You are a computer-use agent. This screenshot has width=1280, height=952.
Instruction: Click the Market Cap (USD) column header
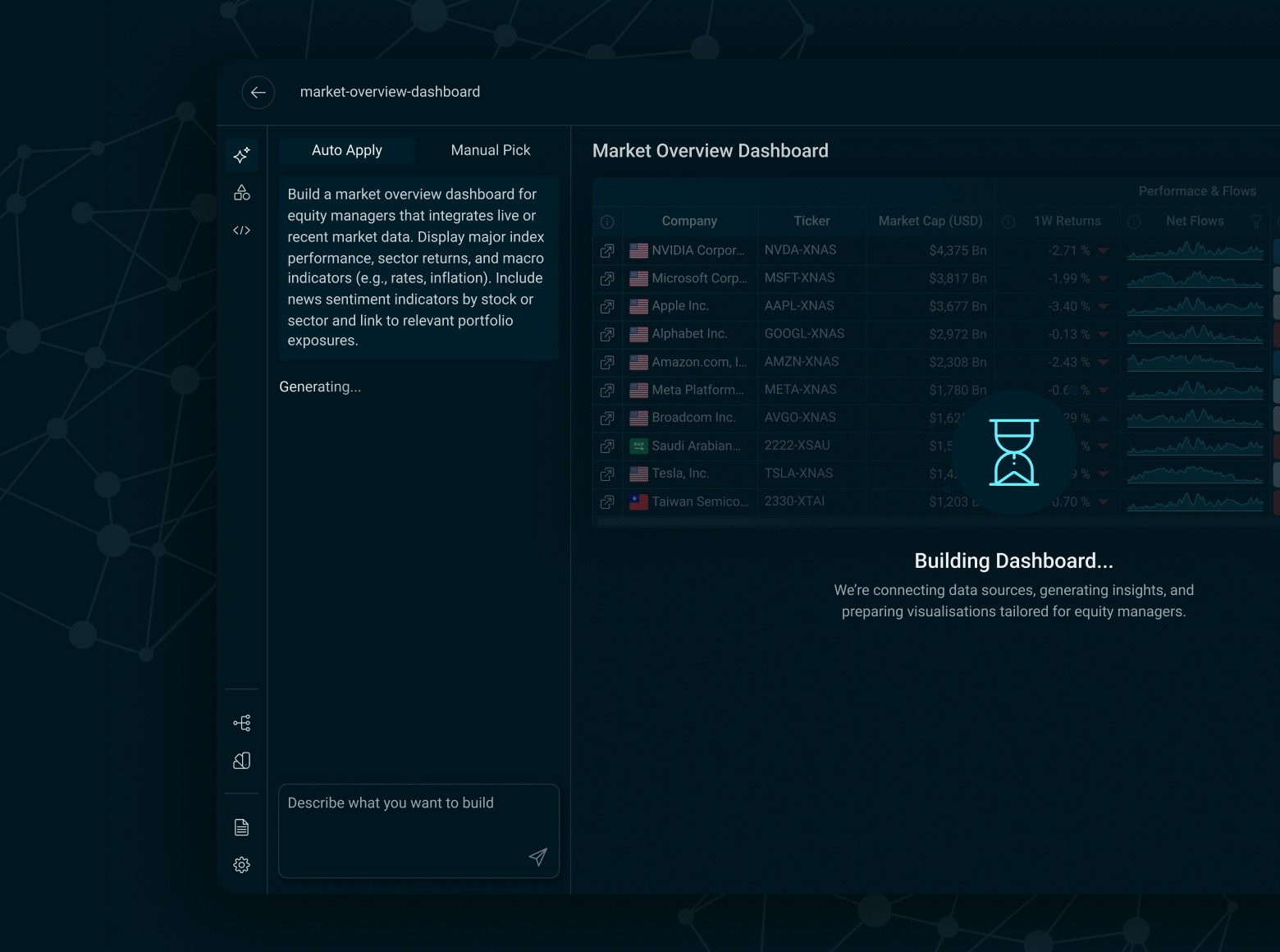coord(930,221)
